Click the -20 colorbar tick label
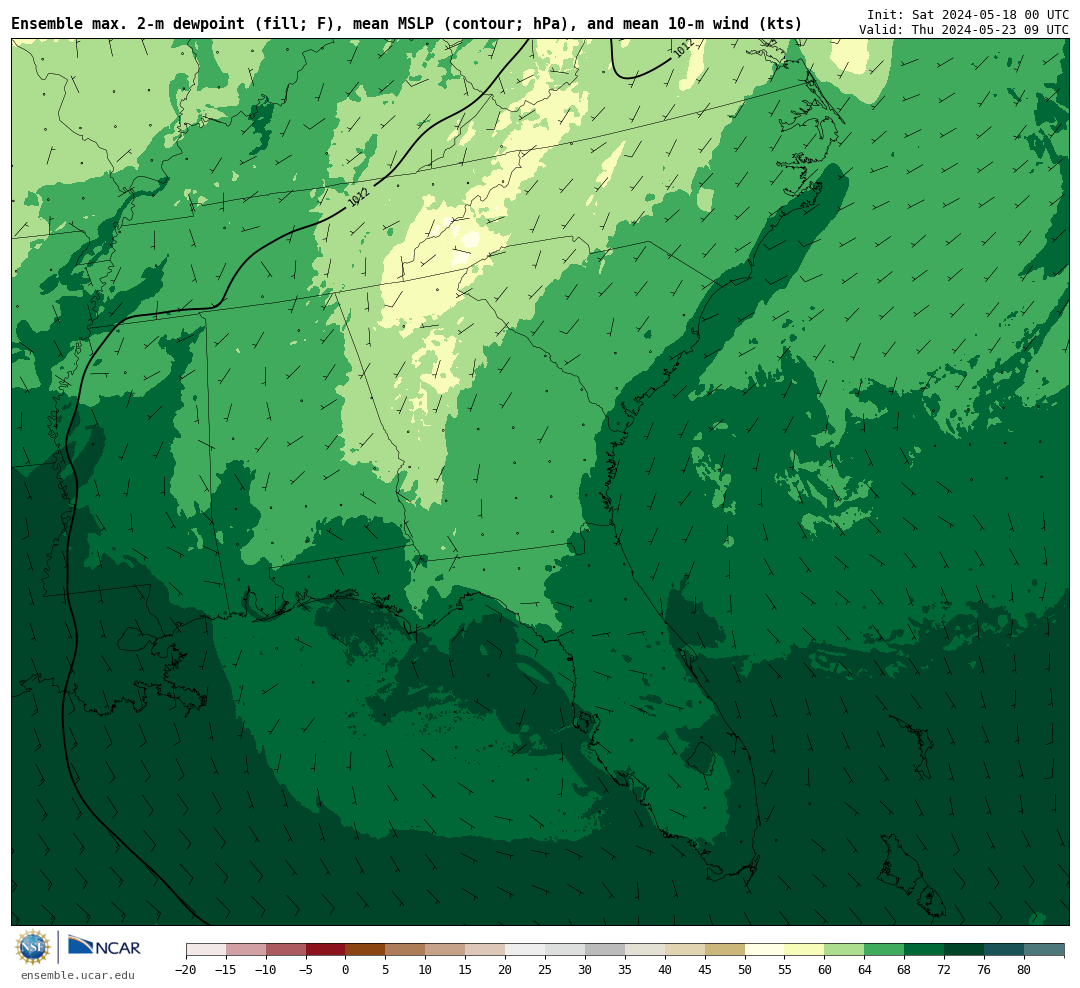Image resolution: width=1080 pixels, height=988 pixels. [x=186, y=970]
